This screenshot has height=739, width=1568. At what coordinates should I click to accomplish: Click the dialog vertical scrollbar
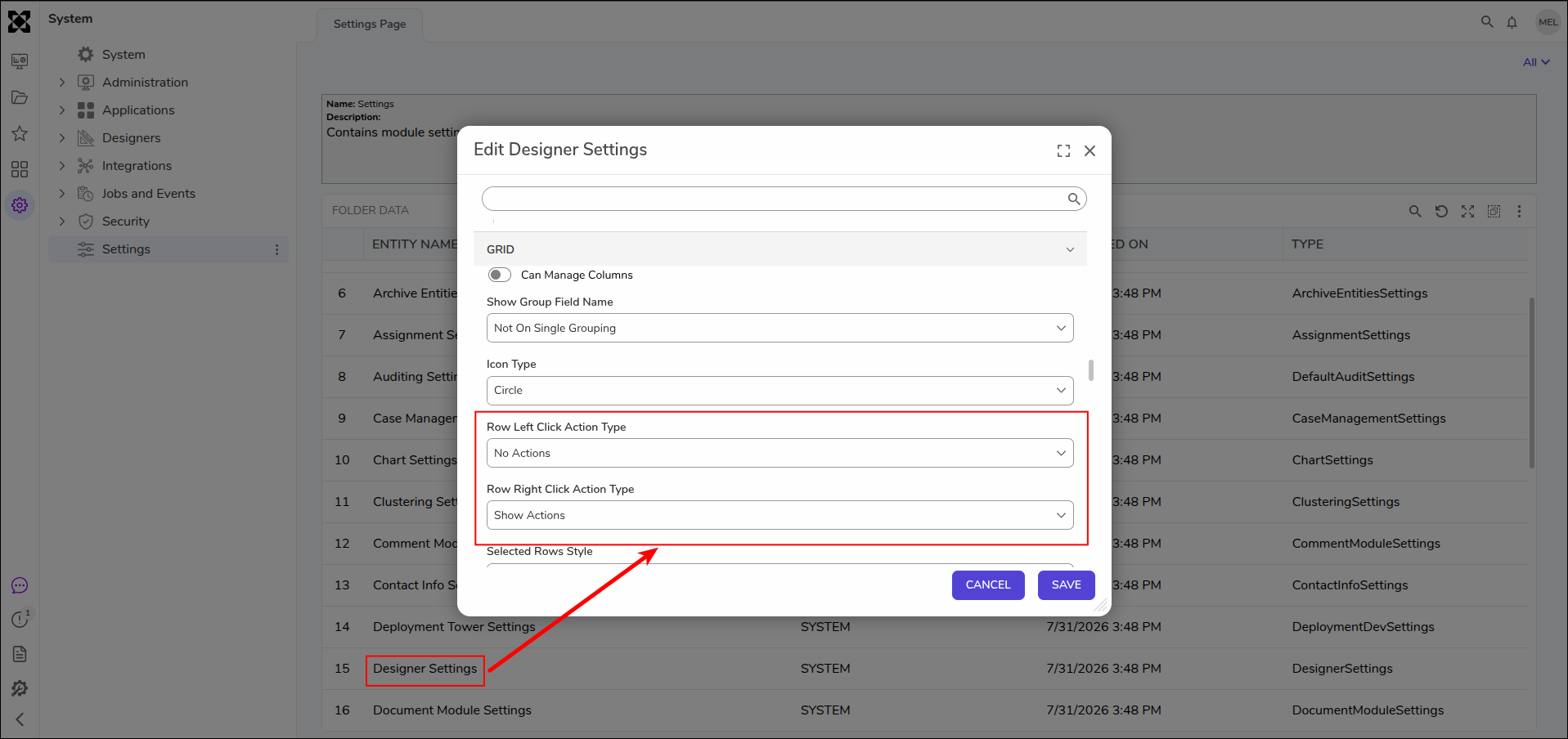(1091, 369)
